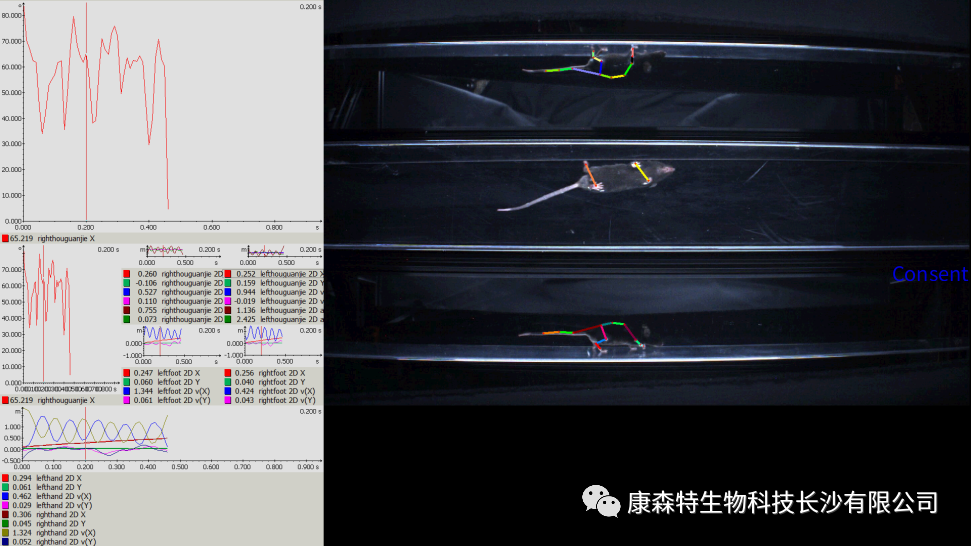
Task: Select red swatch under the top large graph
Action: click(x=5, y=239)
